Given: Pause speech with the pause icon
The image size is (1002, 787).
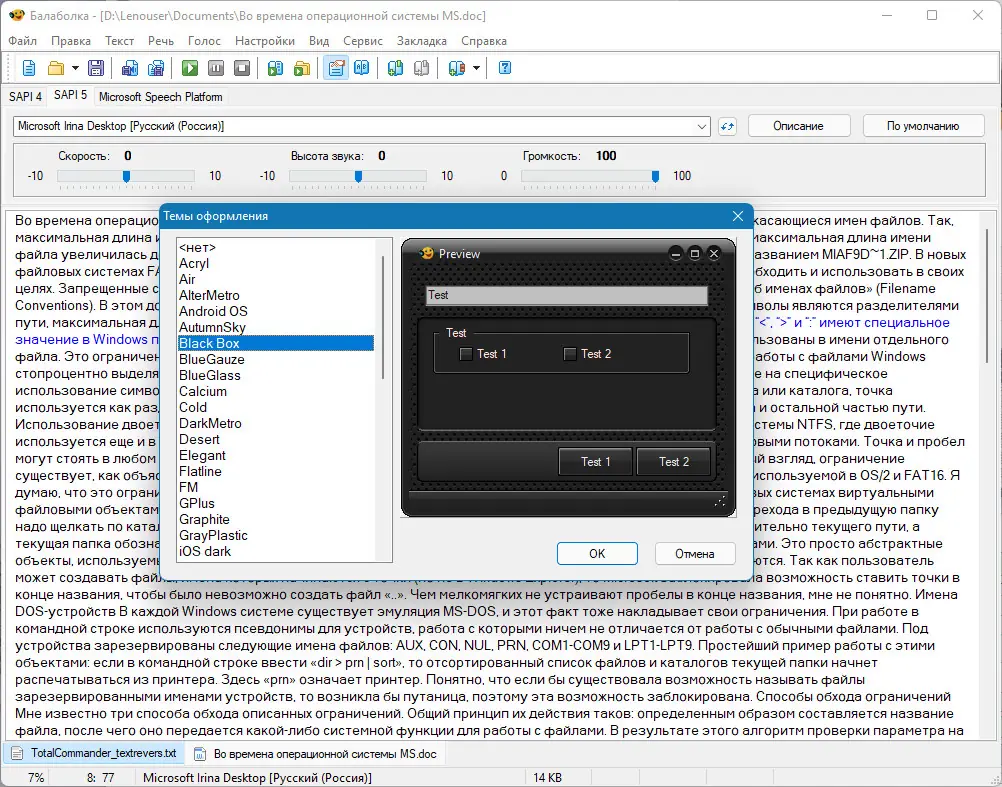Looking at the screenshot, I should click(216, 68).
